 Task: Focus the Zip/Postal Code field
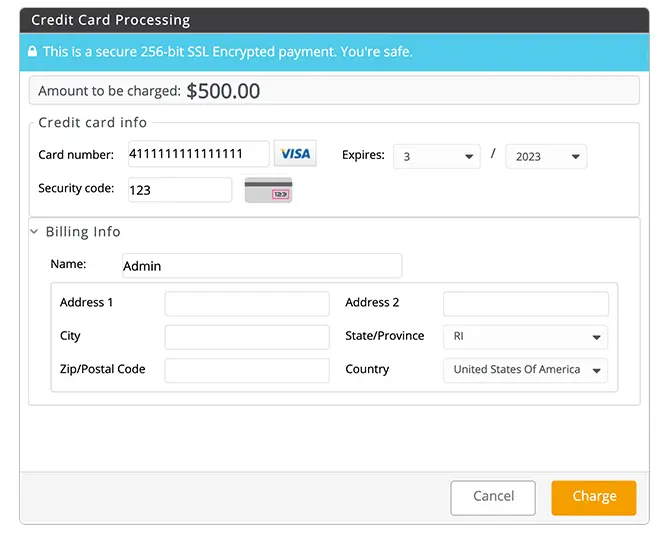pyautogui.click(x=247, y=371)
